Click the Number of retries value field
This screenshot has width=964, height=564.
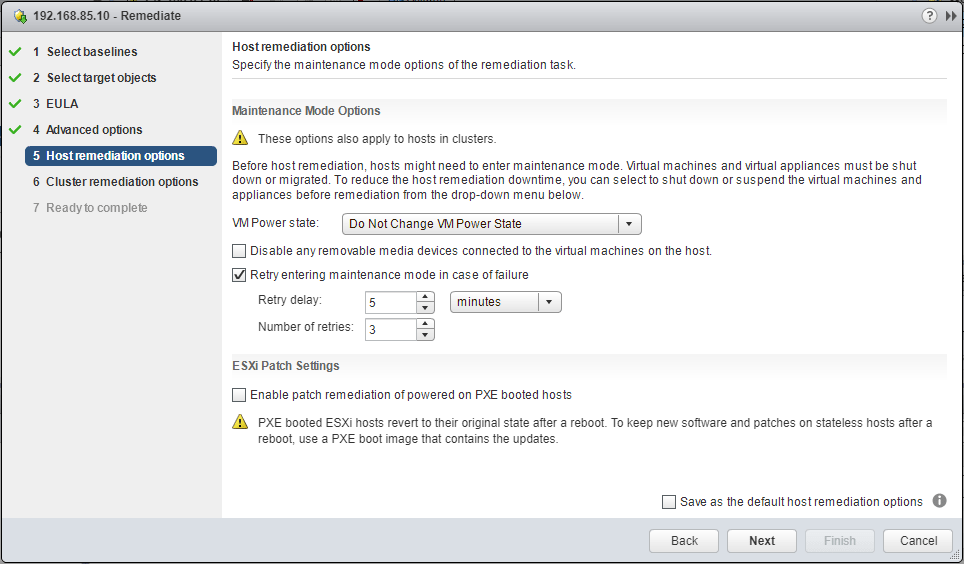[x=390, y=330]
